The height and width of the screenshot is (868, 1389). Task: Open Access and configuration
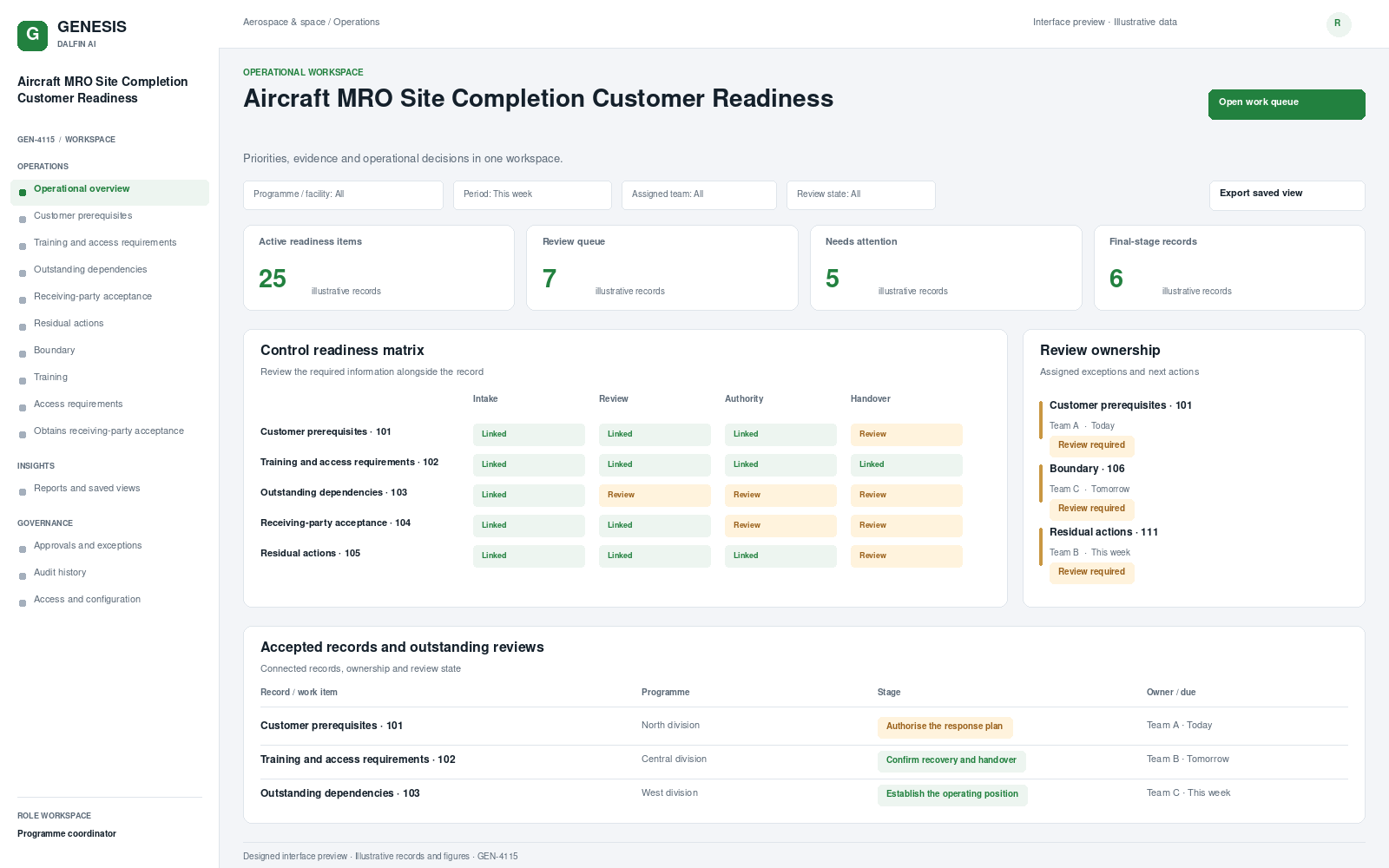[x=109, y=600]
